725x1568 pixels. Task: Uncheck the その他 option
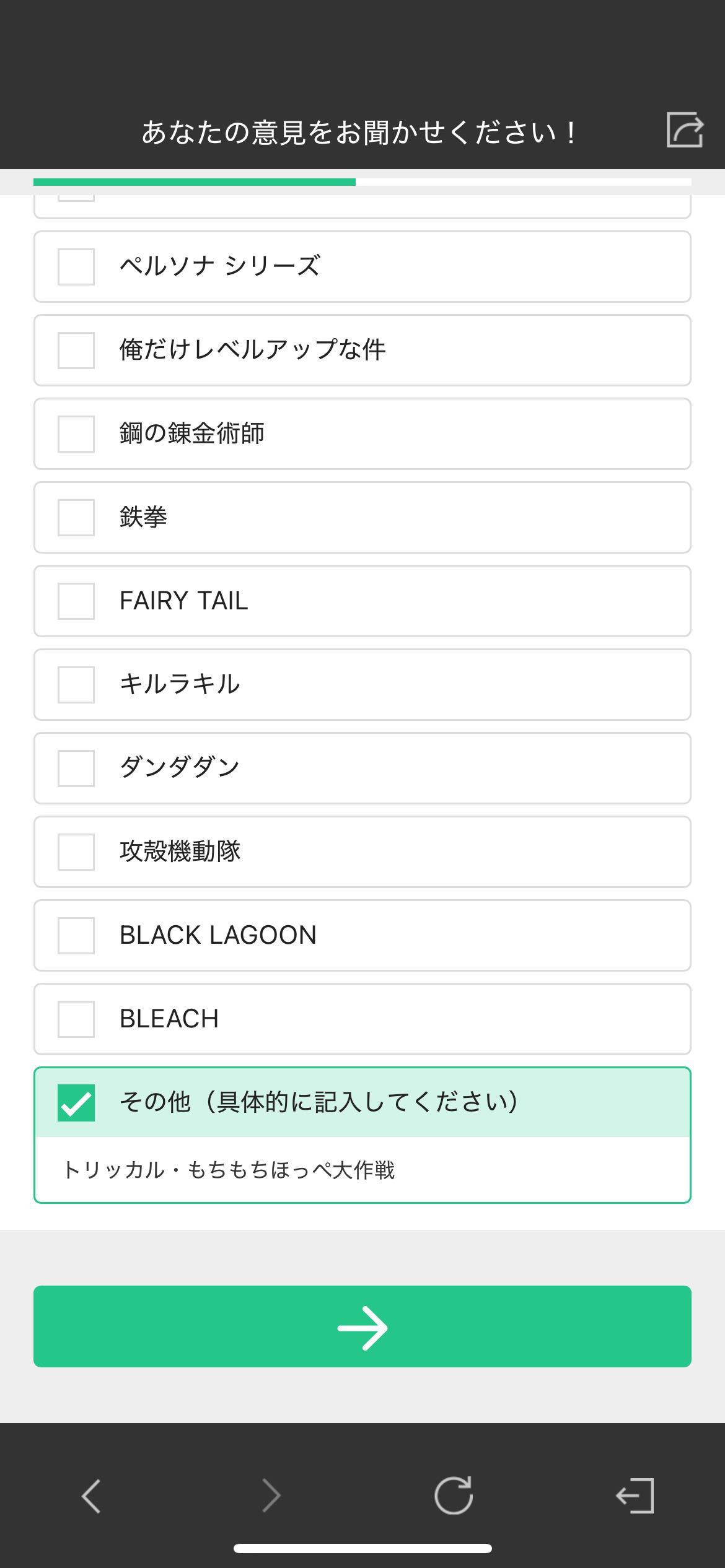click(76, 1103)
